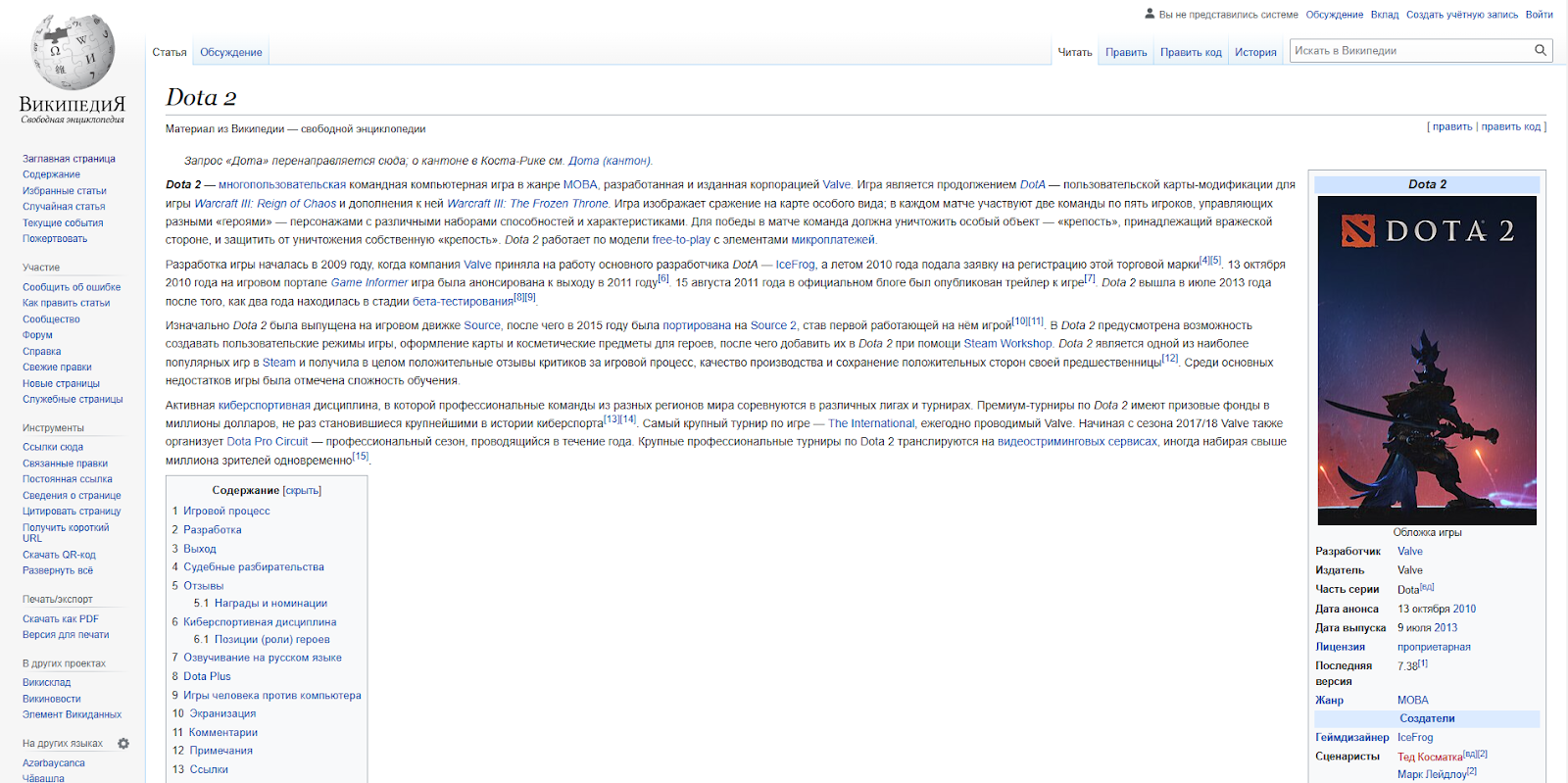Click Войти to log in
Image resolution: width=1568 pixels, height=783 pixels.
(x=1539, y=15)
